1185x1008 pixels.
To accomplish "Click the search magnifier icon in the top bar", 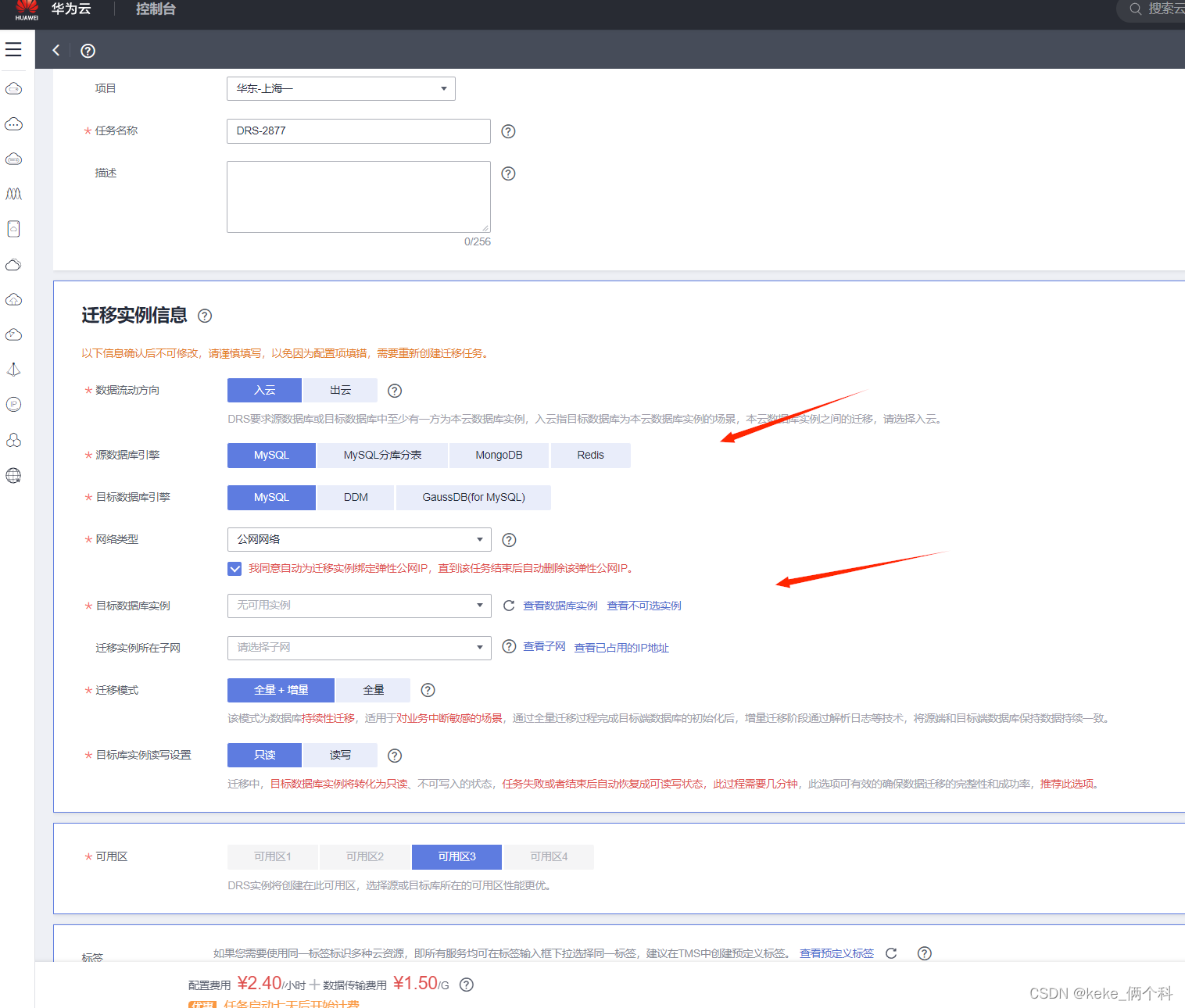I will tap(1135, 9).
